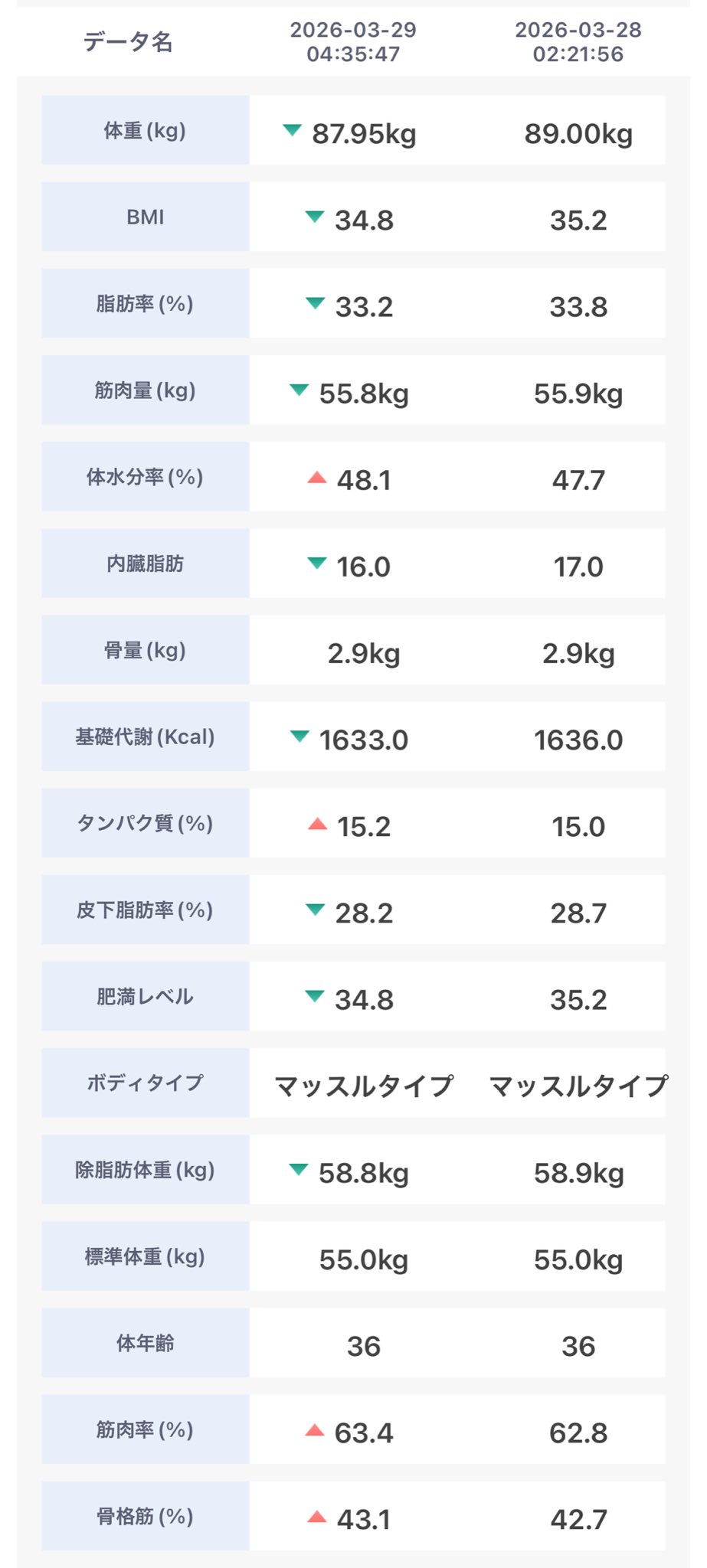Click the green down arrow beside 1633.0
The width and height of the screenshot is (707, 1568).
click(x=299, y=737)
